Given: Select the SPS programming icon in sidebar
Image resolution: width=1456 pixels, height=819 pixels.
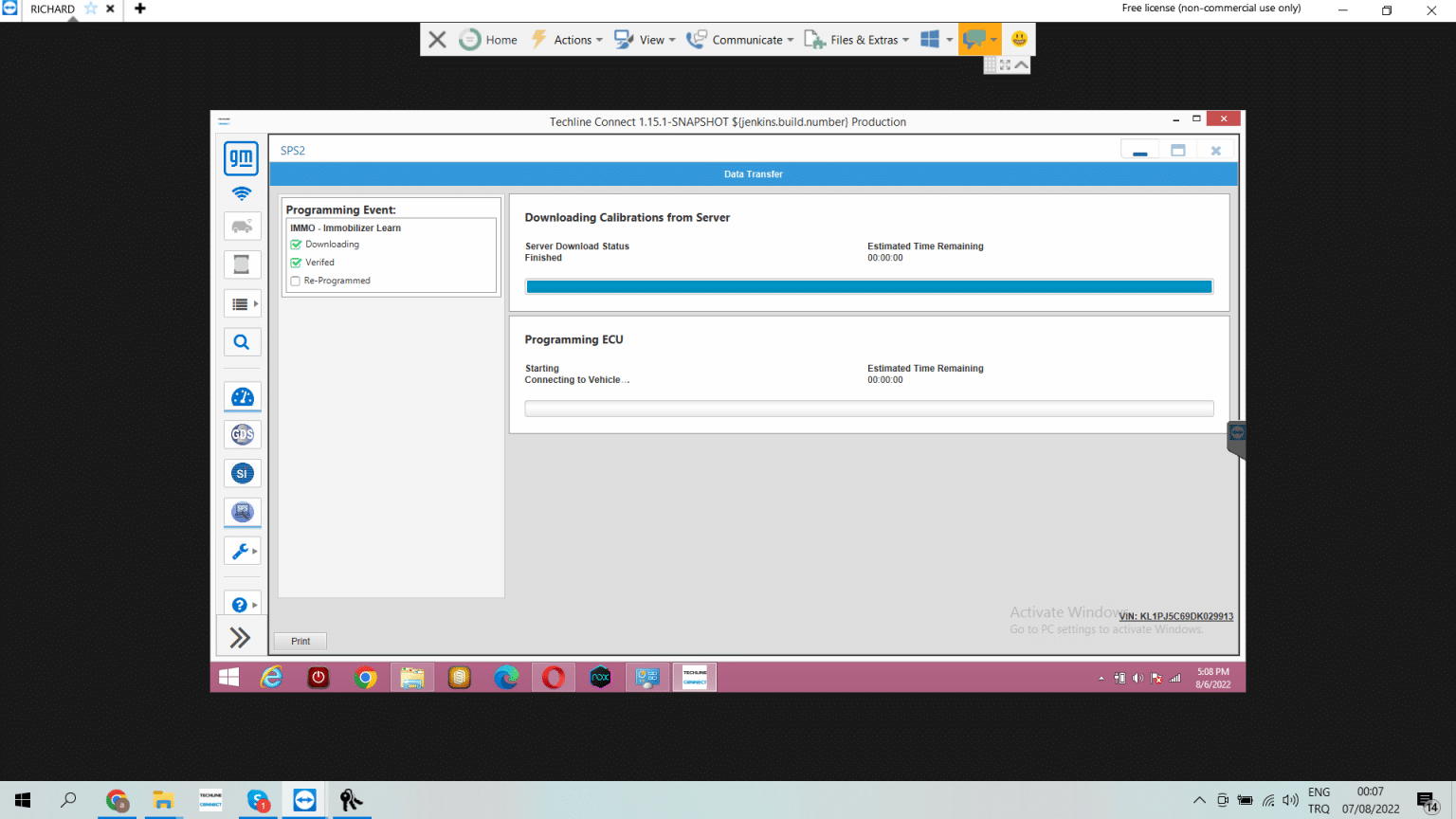Looking at the screenshot, I should tap(243, 512).
